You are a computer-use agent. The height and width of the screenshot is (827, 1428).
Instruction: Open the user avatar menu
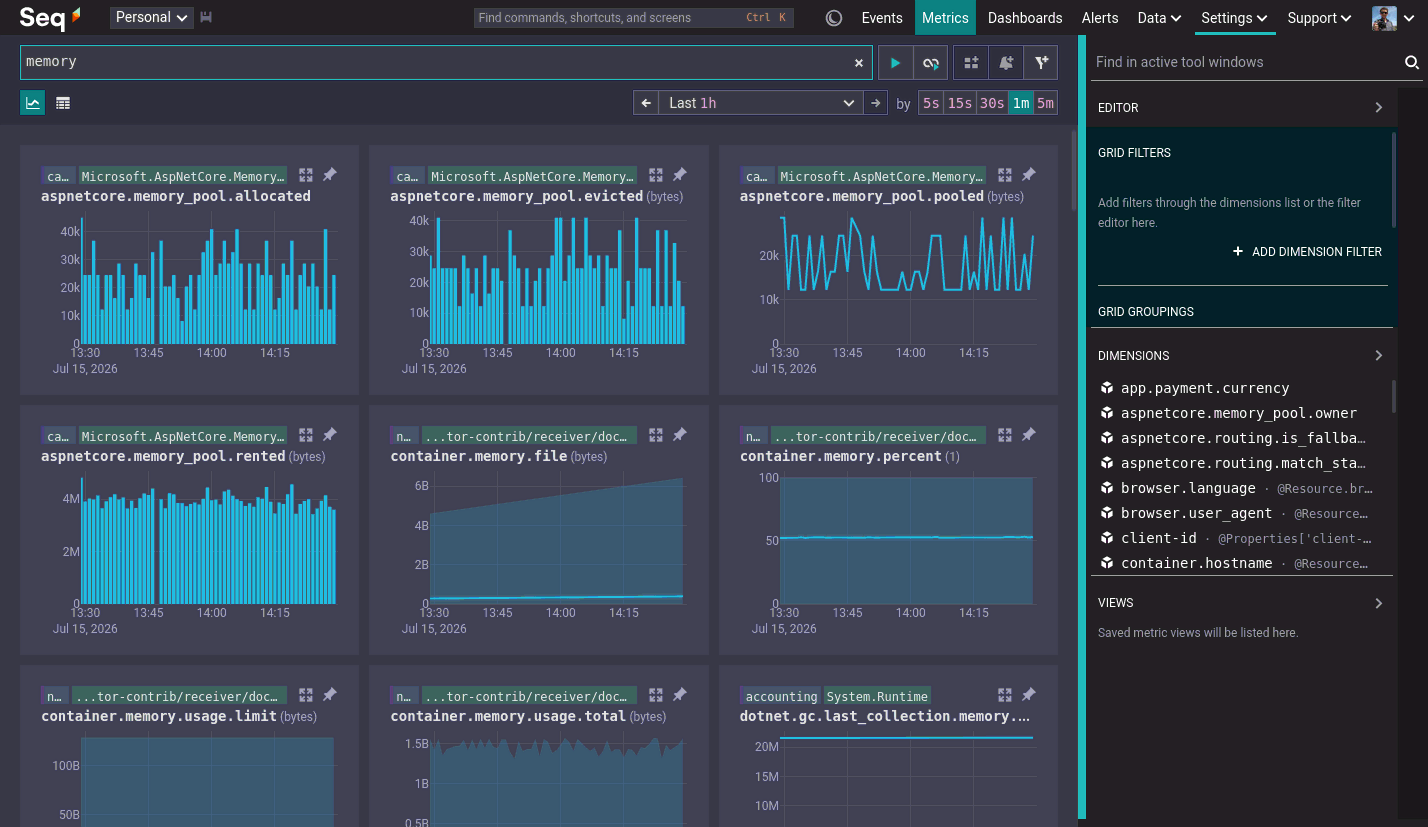click(1393, 18)
